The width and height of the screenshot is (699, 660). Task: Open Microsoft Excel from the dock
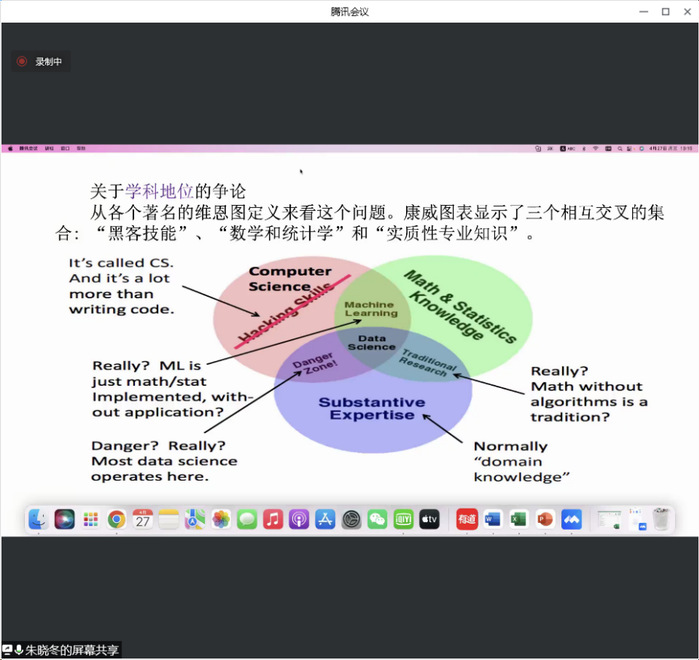coord(519,519)
